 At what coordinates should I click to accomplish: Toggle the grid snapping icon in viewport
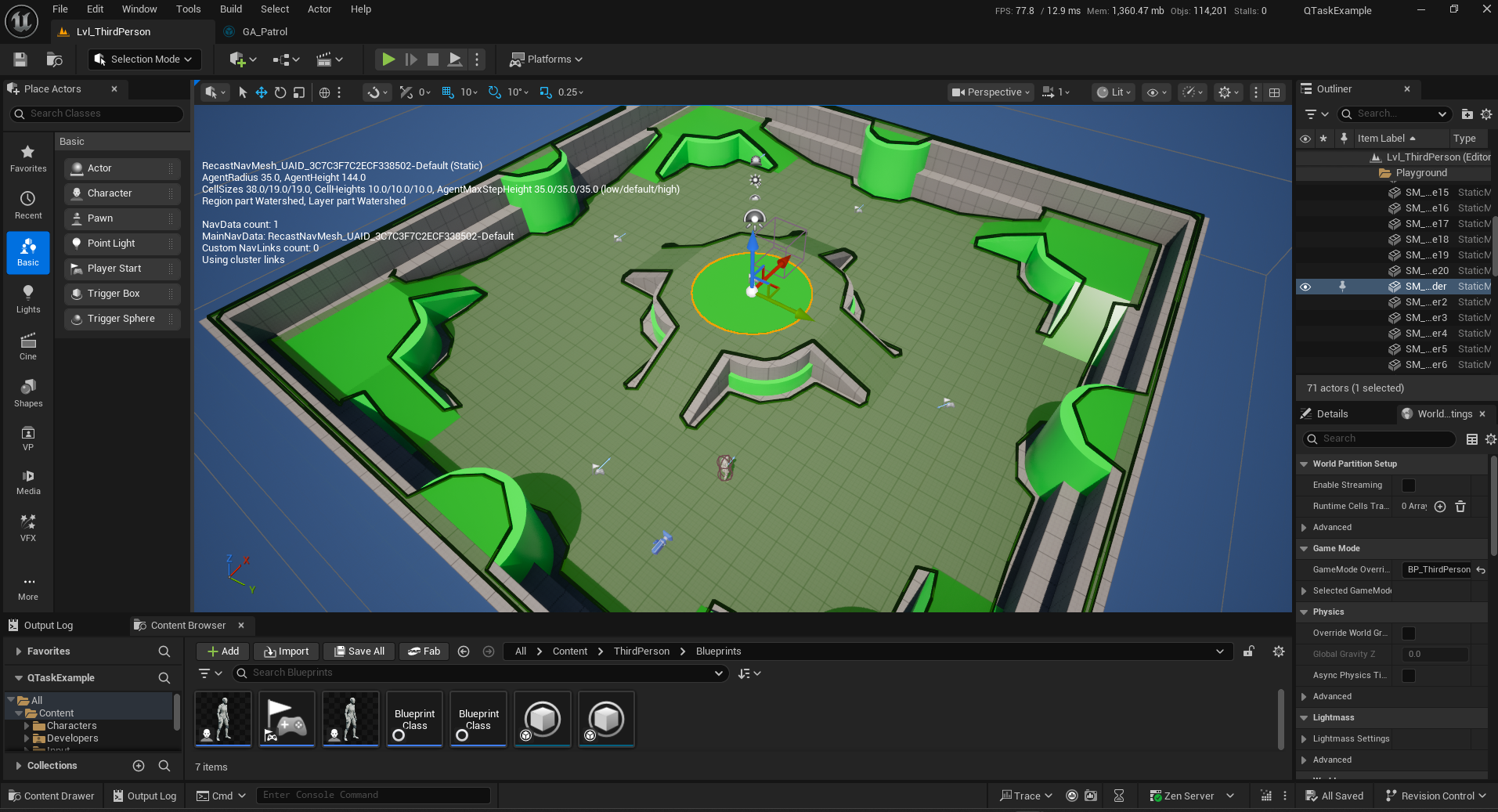448,92
